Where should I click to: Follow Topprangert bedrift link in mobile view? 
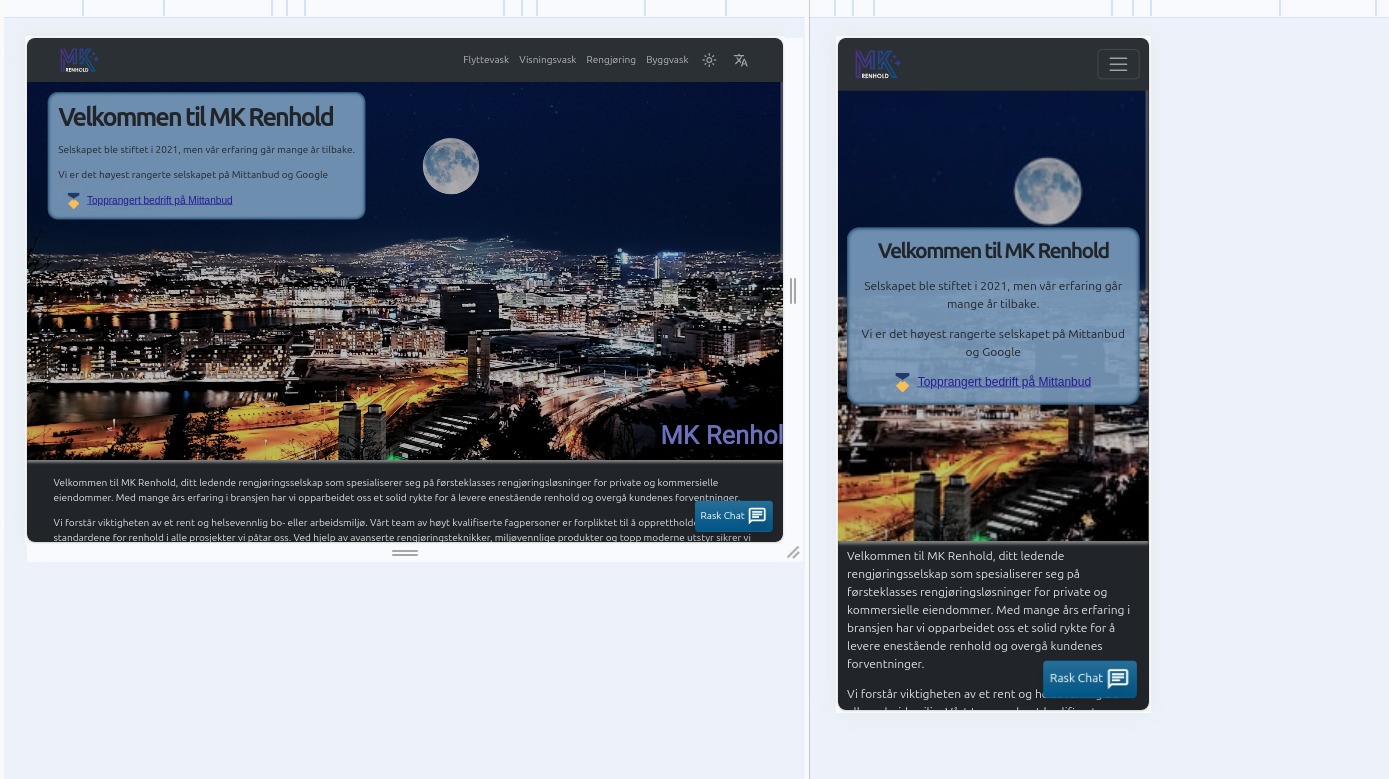point(1004,382)
